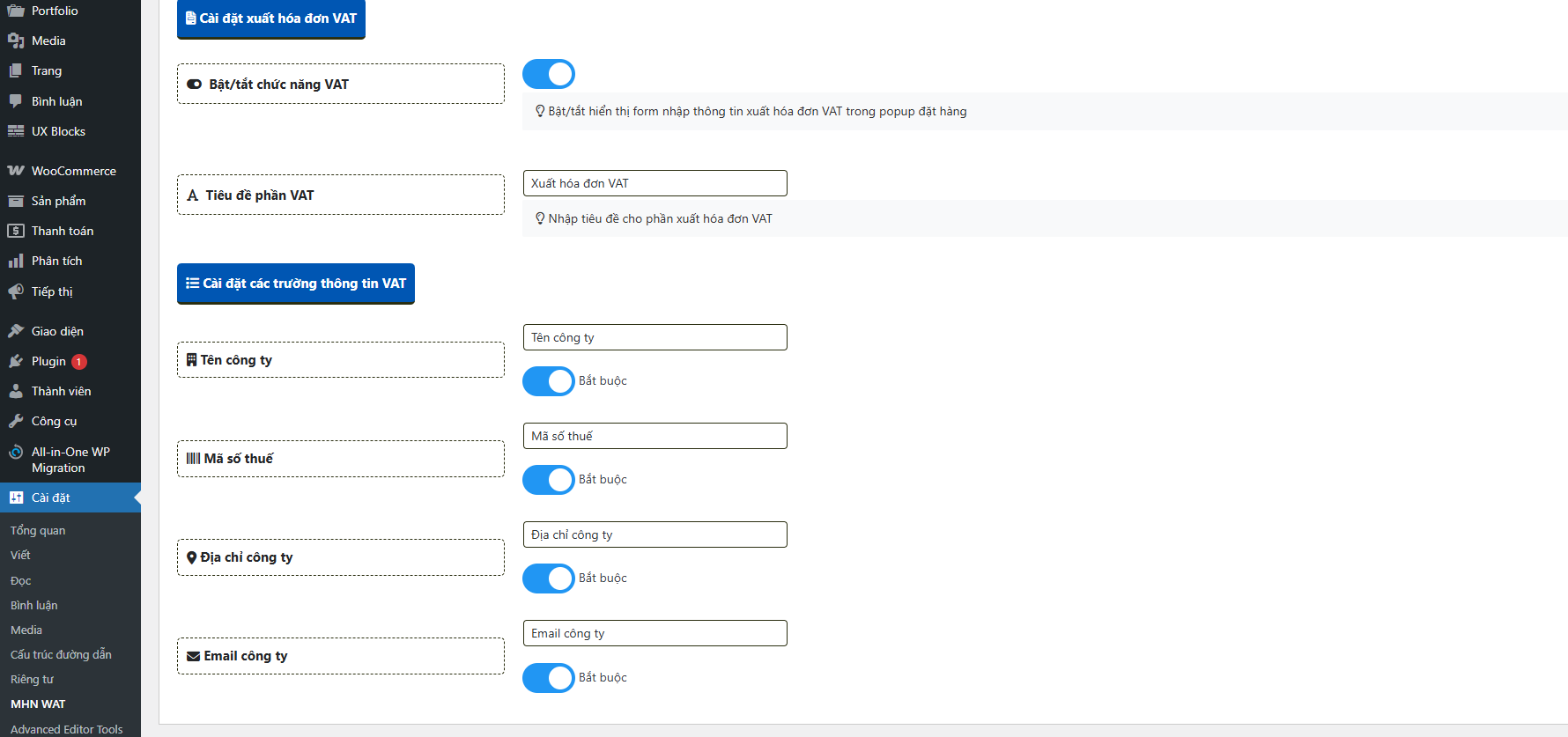This screenshot has width=1568, height=737.
Task: Click the WooCommerce icon in sidebar
Action: click(x=16, y=171)
